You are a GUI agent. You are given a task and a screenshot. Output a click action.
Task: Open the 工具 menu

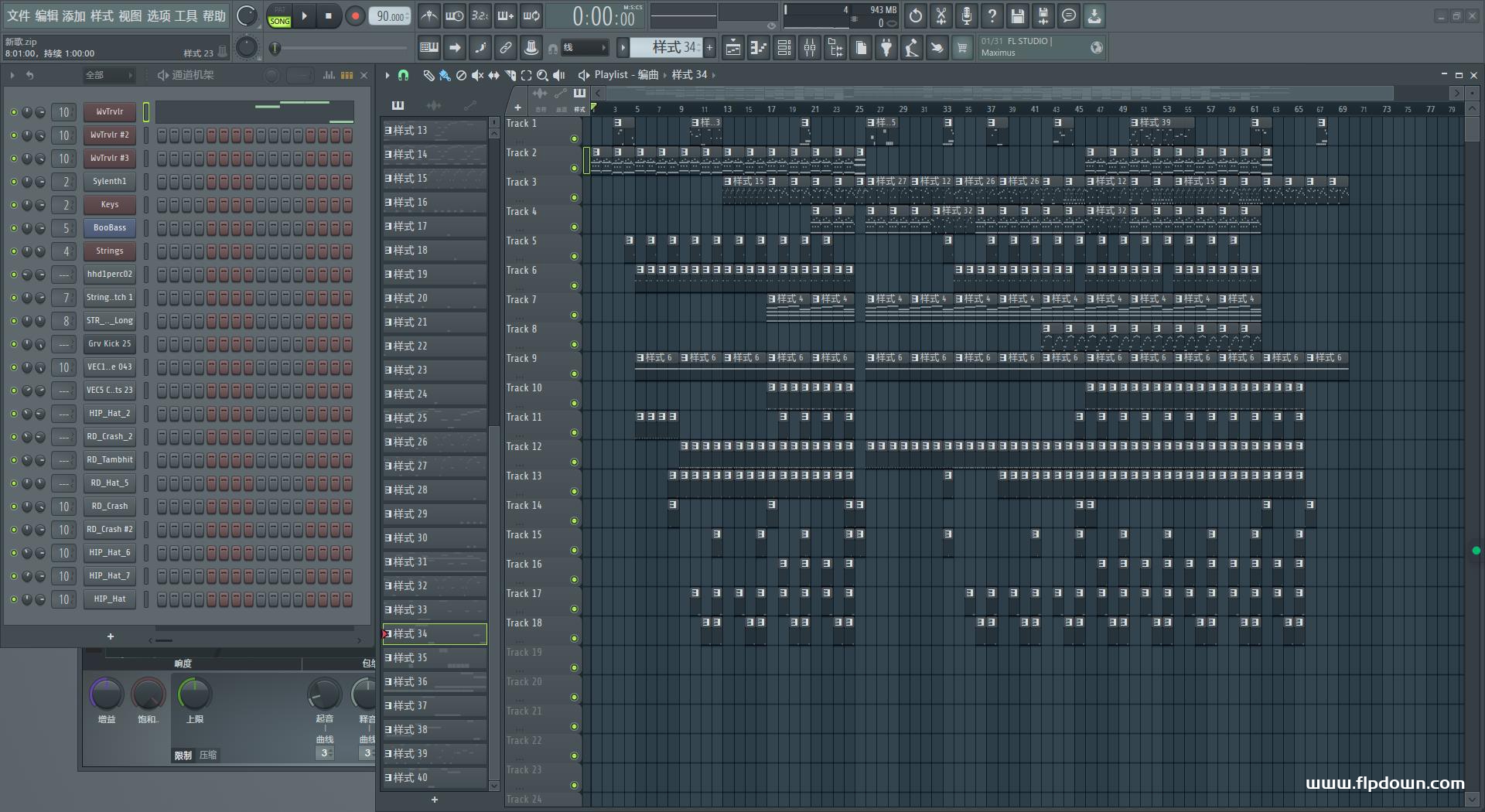pos(186,15)
